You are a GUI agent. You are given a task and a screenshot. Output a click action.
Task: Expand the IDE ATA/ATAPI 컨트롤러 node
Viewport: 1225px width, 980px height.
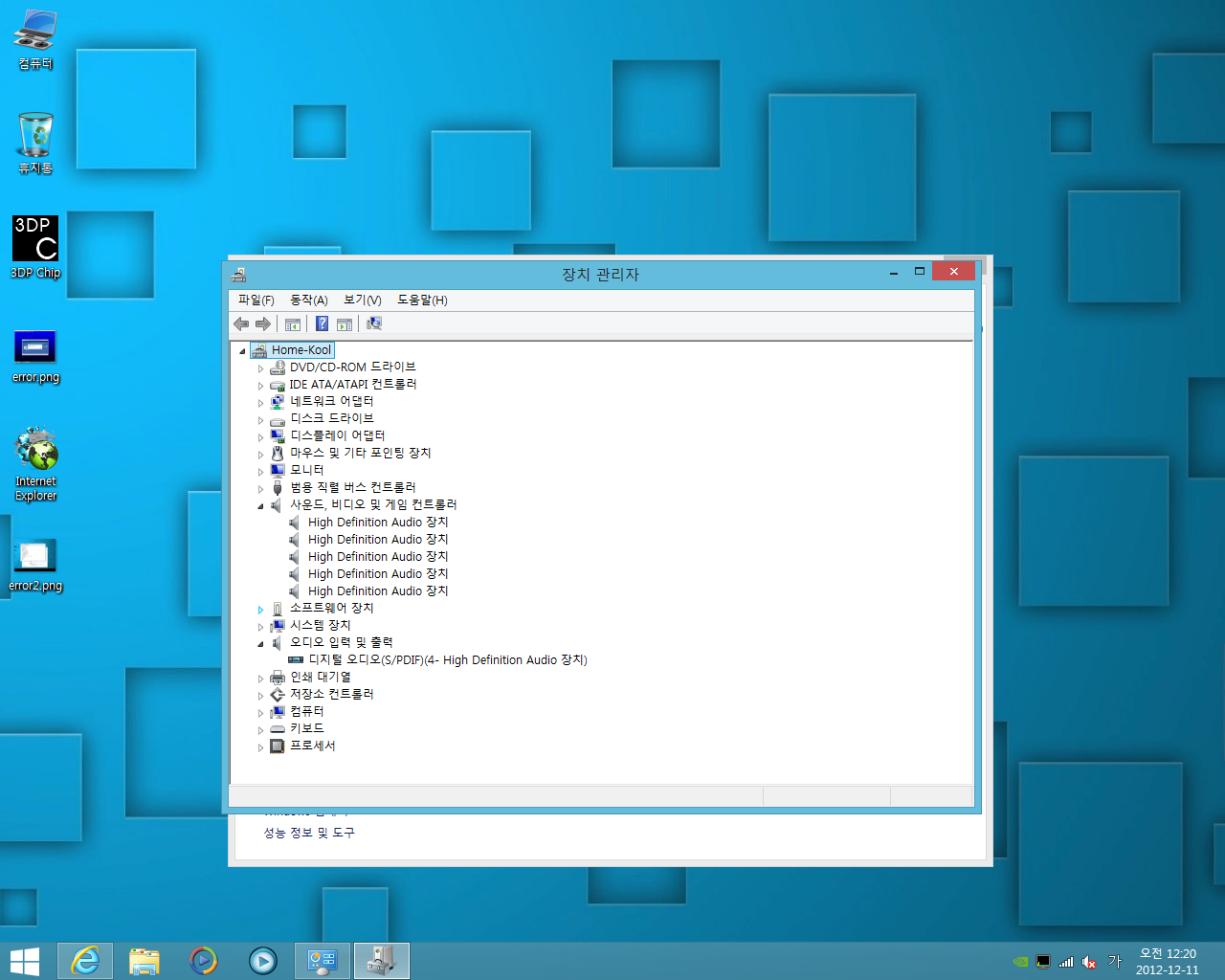click(260, 386)
